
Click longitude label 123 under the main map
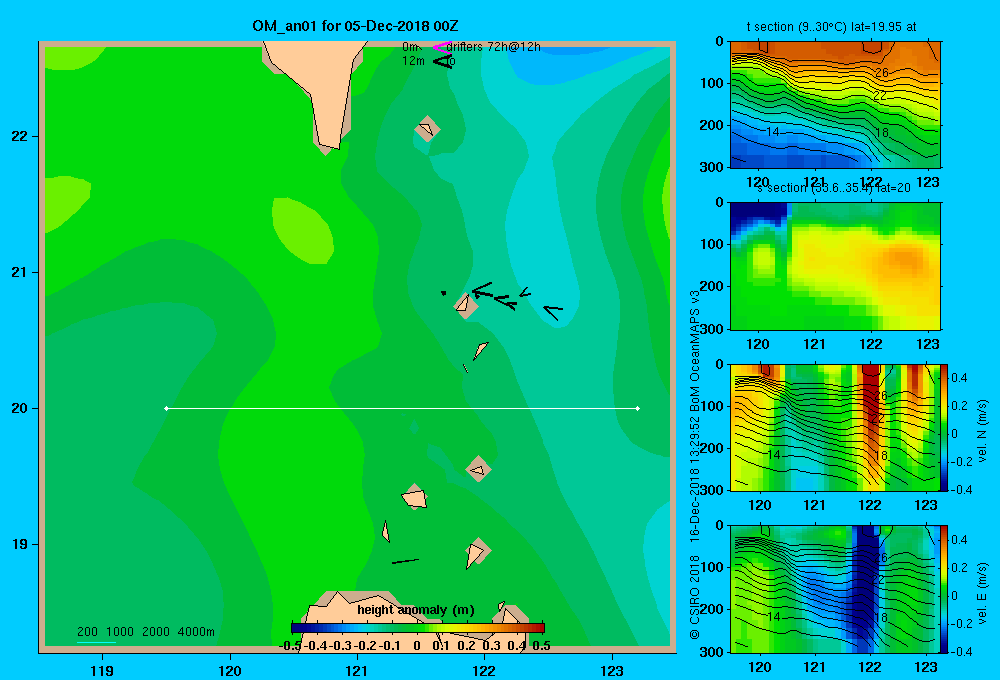pyautogui.click(x=612, y=671)
